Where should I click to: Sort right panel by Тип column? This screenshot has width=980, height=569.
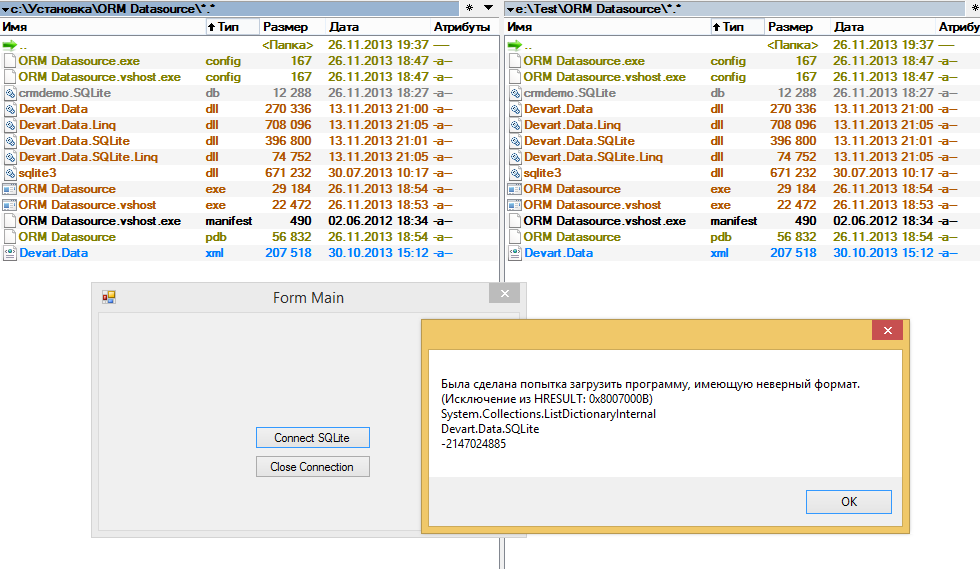(737, 27)
